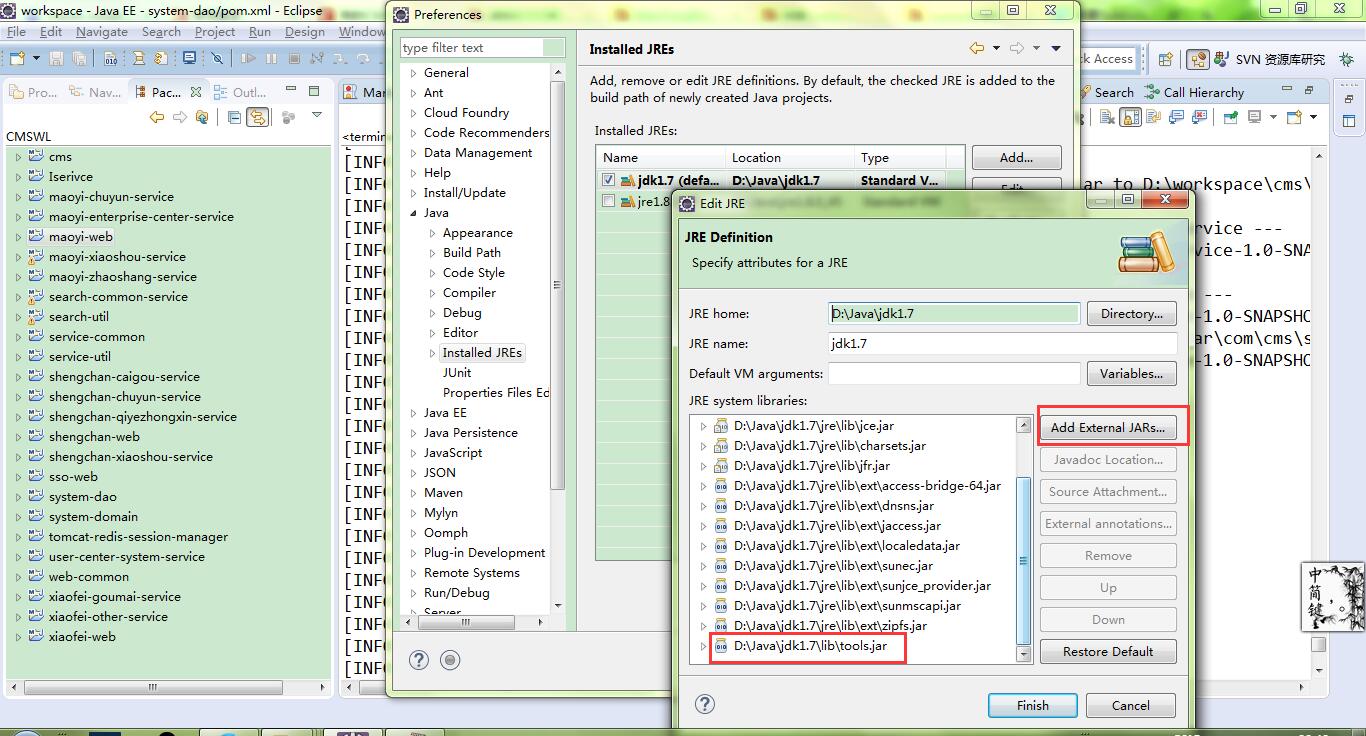Click the Open Perspective icon

[1166, 59]
